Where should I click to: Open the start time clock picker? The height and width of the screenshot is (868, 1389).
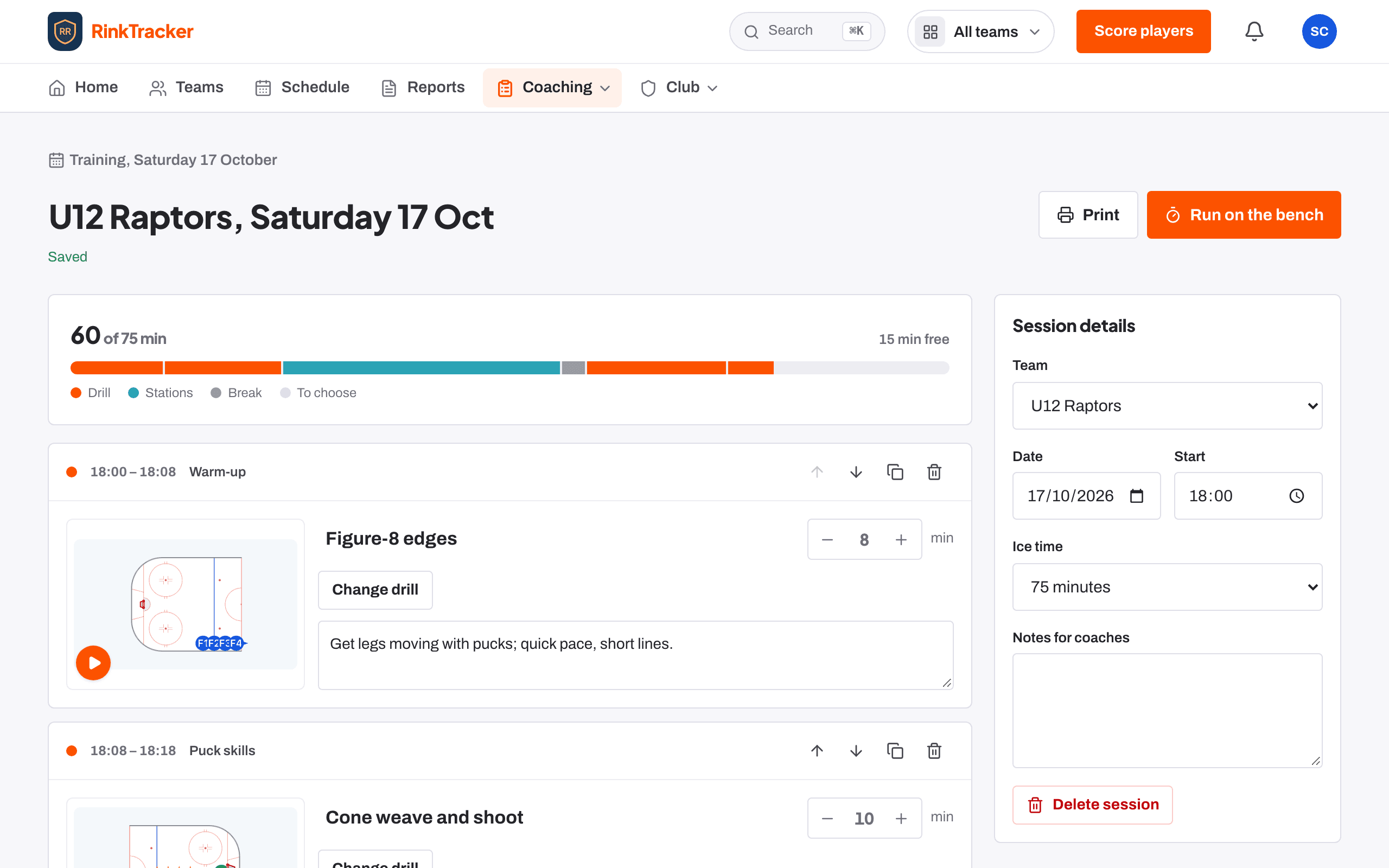tap(1297, 496)
